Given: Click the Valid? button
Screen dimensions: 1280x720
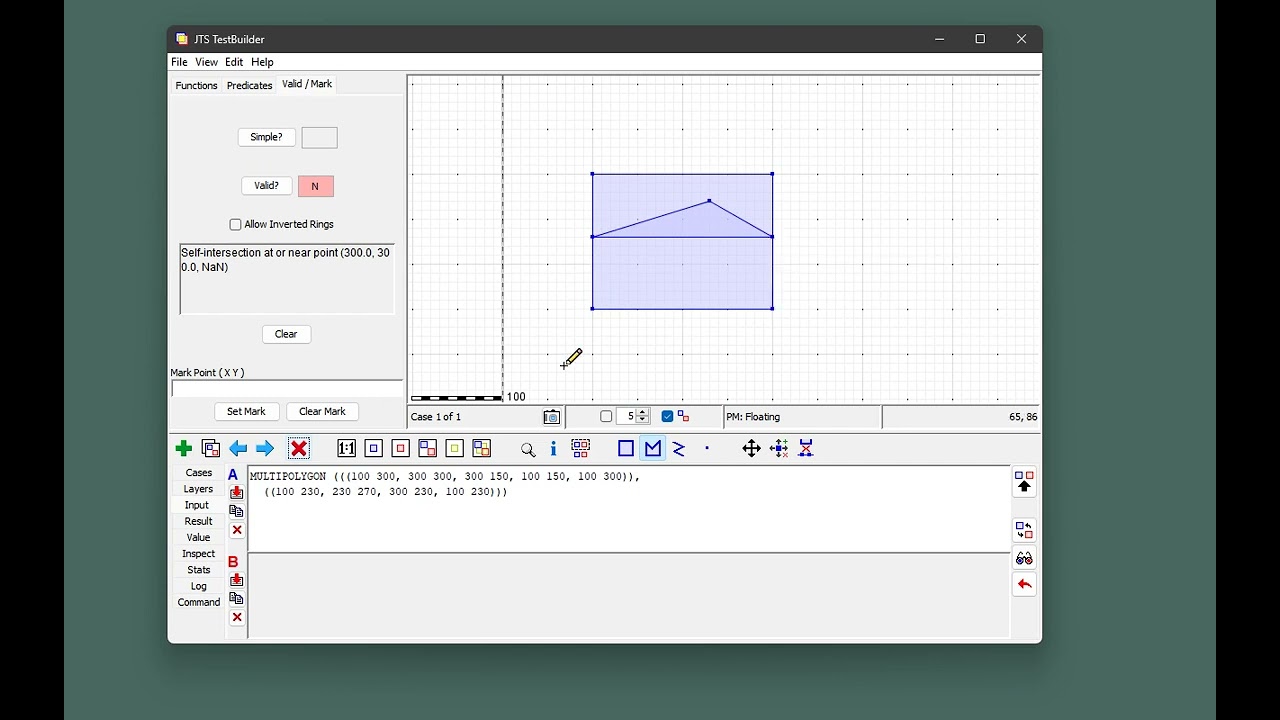Looking at the screenshot, I should [266, 186].
